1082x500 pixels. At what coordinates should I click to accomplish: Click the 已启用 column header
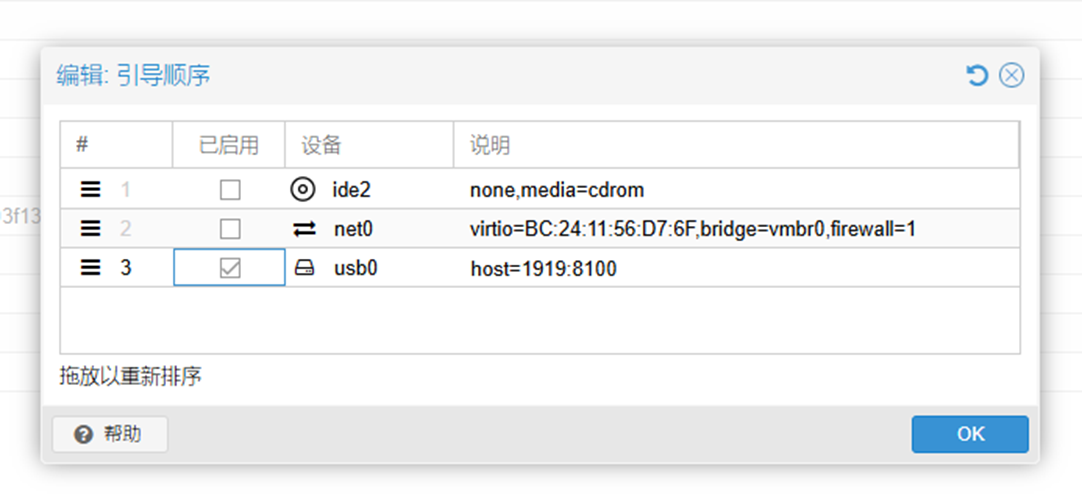[x=228, y=145]
